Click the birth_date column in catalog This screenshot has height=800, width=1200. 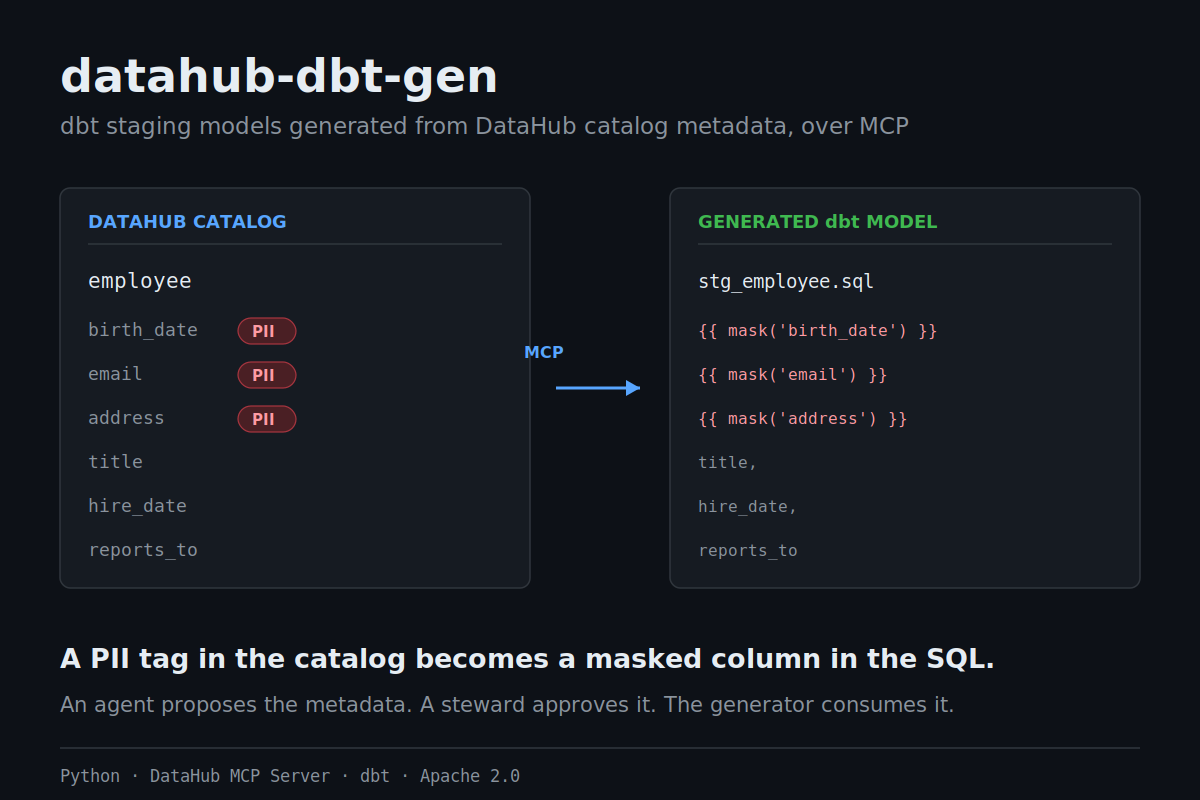[x=143, y=330]
